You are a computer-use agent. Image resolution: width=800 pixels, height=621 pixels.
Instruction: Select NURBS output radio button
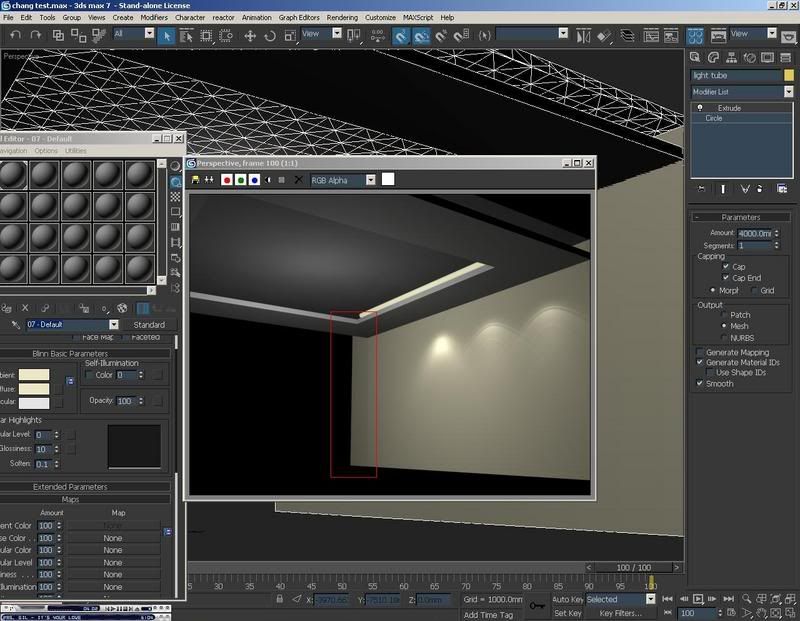coord(724,337)
